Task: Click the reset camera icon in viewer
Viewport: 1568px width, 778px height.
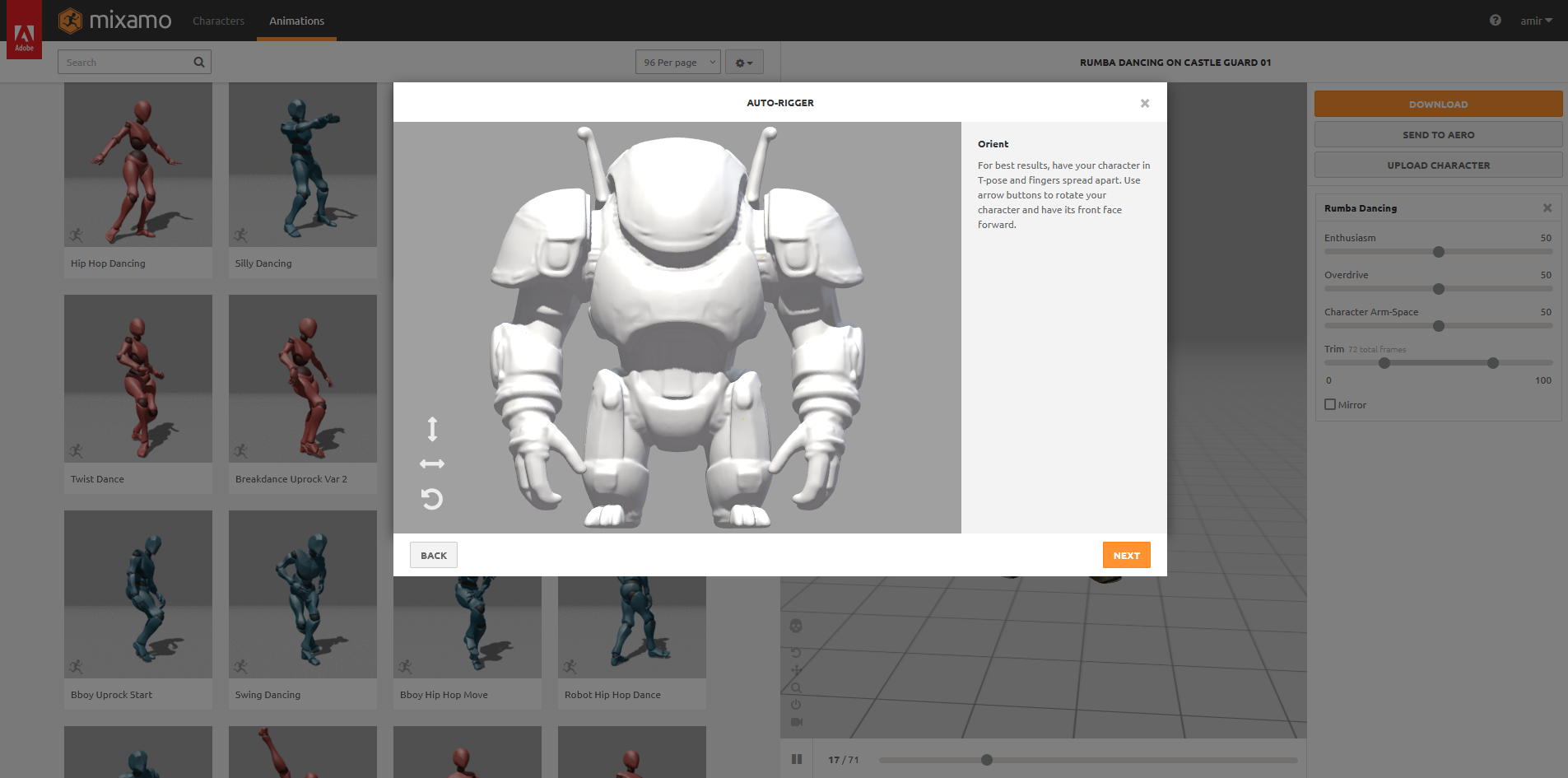Action: (796, 652)
